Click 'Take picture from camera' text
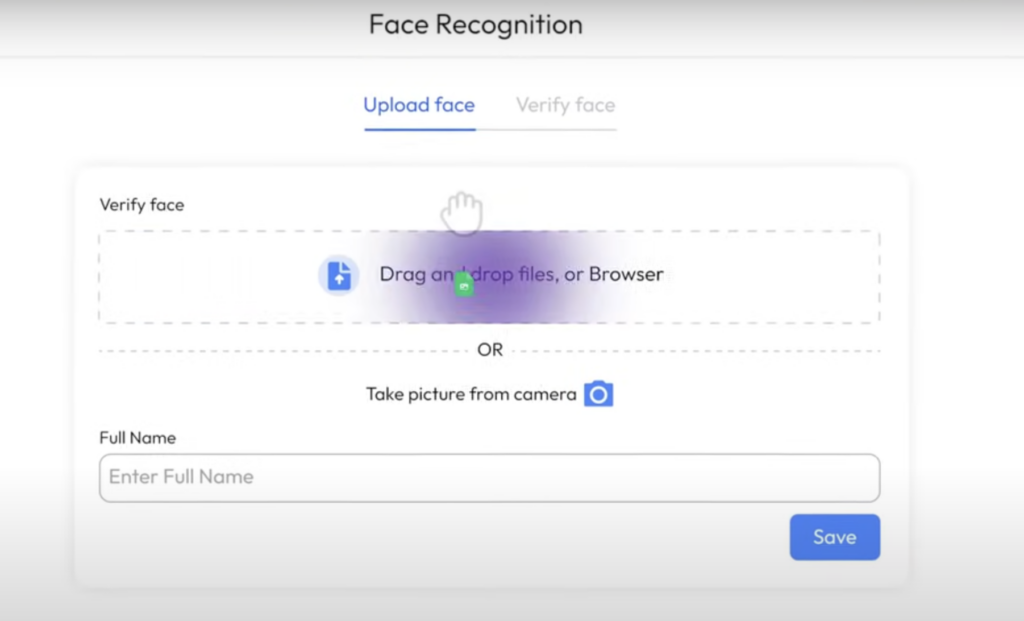Image resolution: width=1024 pixels, height=621 pixels. [471, 394]
